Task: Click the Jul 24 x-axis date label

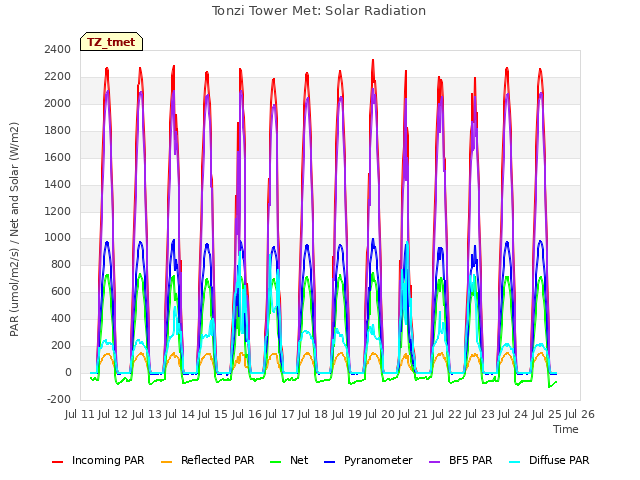Action: pos(513,414)
